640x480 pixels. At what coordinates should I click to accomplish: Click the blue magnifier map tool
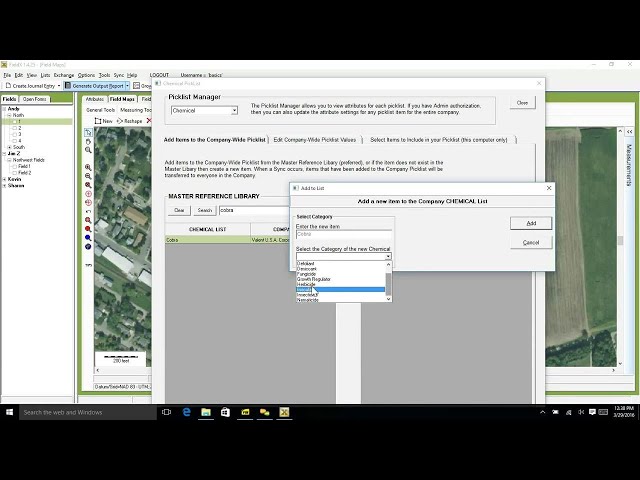coord(88,238)
